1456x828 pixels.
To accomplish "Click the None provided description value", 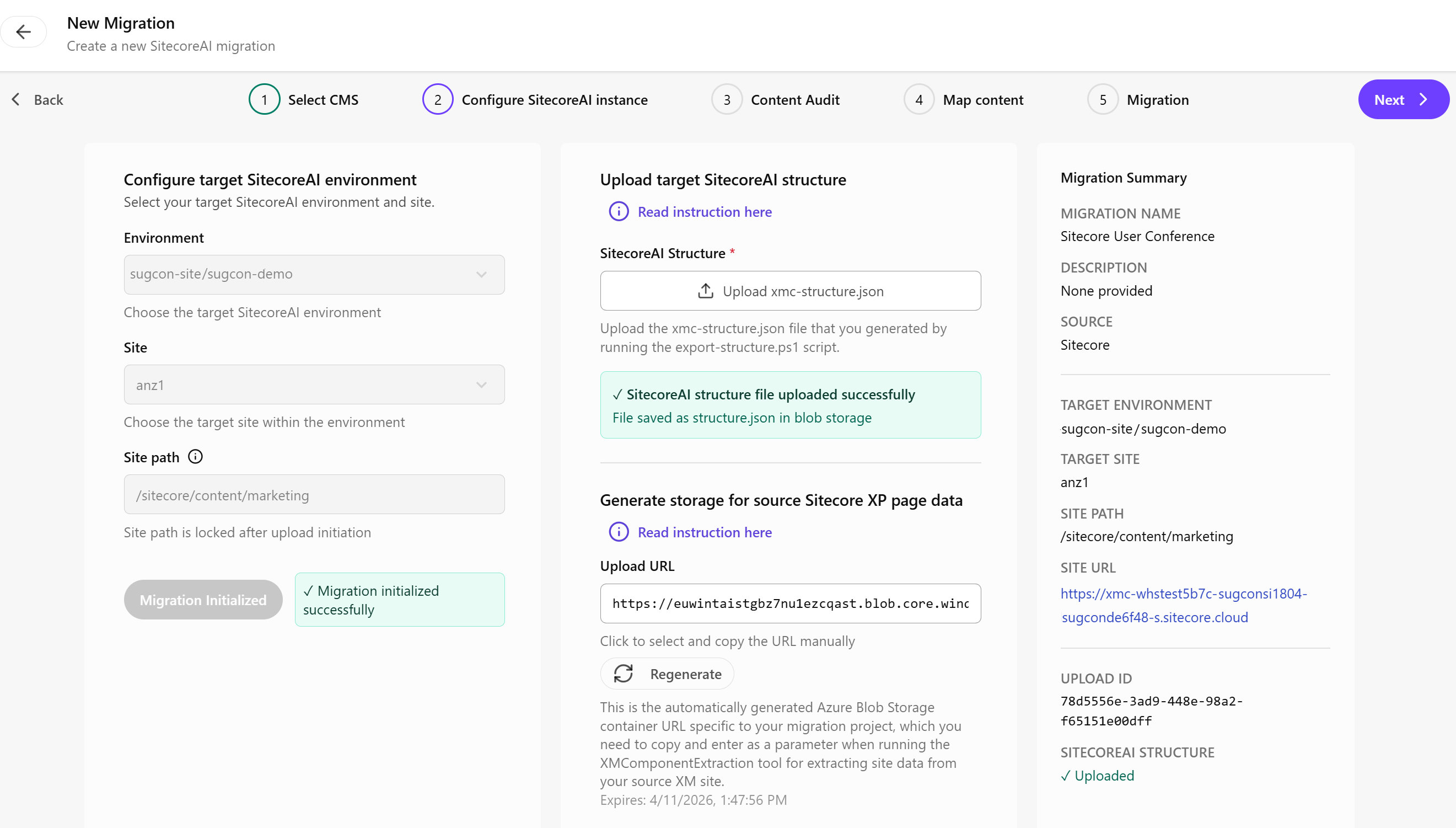I will (1106, 291).
